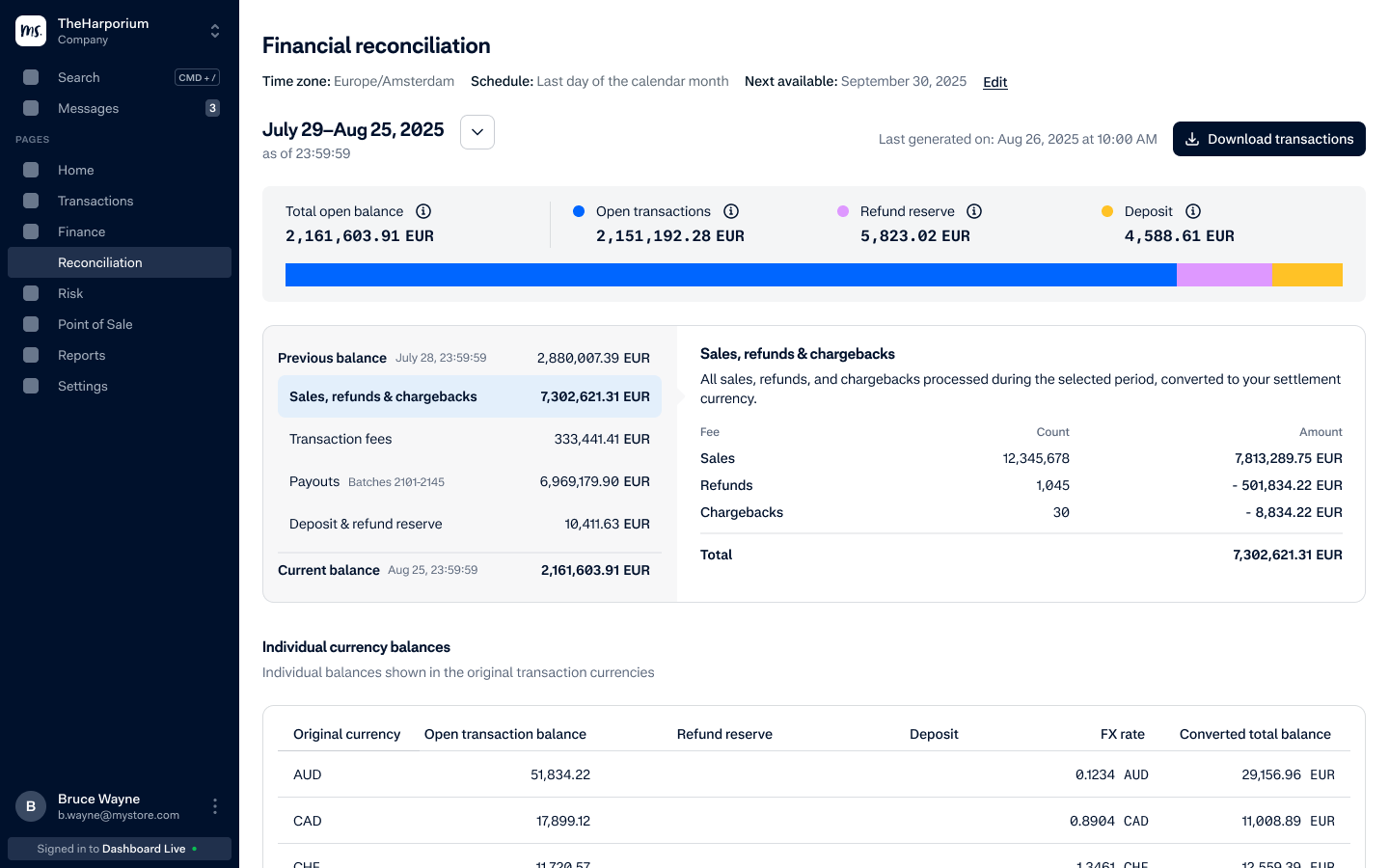Click the Messages icon in the sidebar

pos(31,108)
